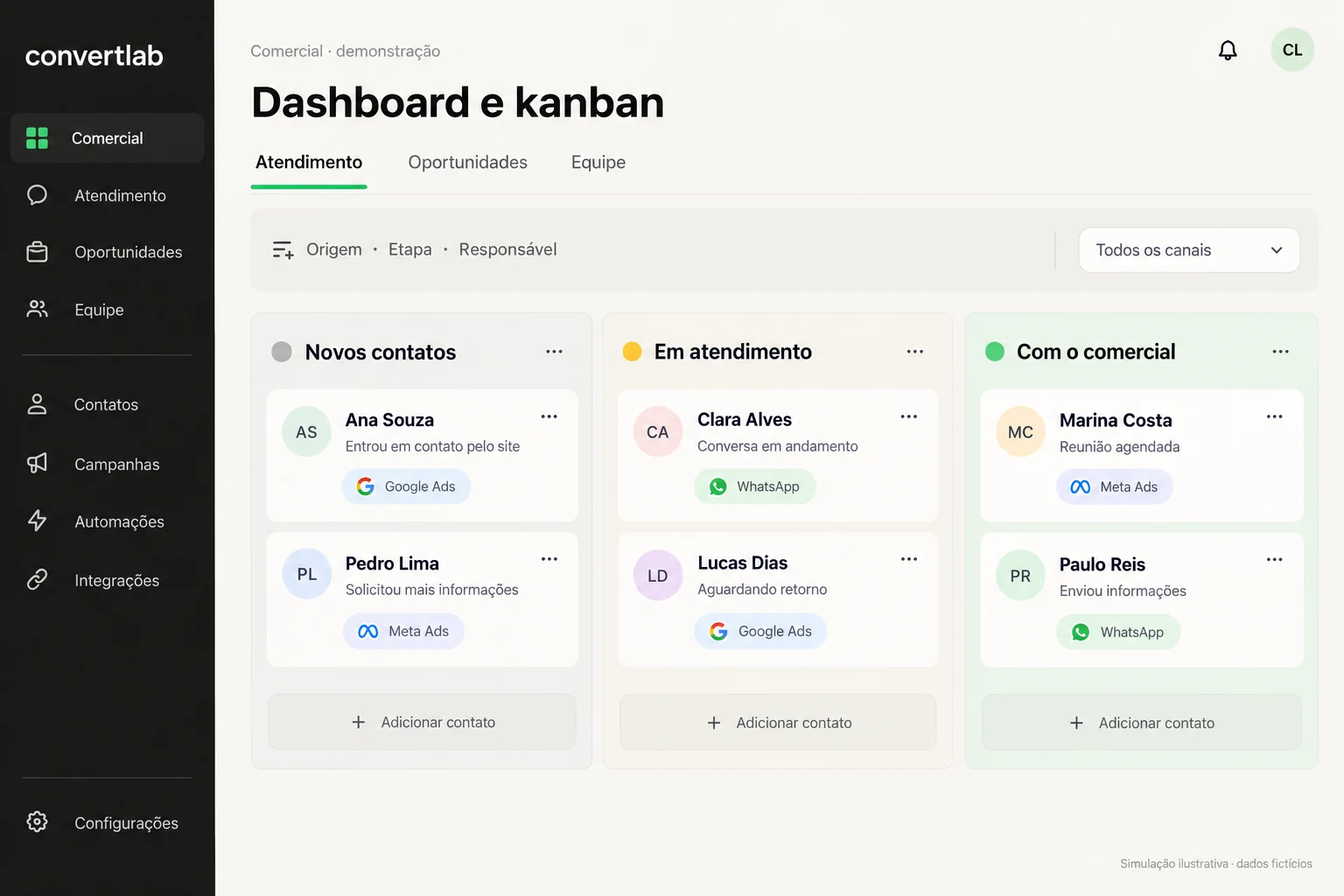Click the Contatos person icon in sidebar

click(x=37, y=404)
